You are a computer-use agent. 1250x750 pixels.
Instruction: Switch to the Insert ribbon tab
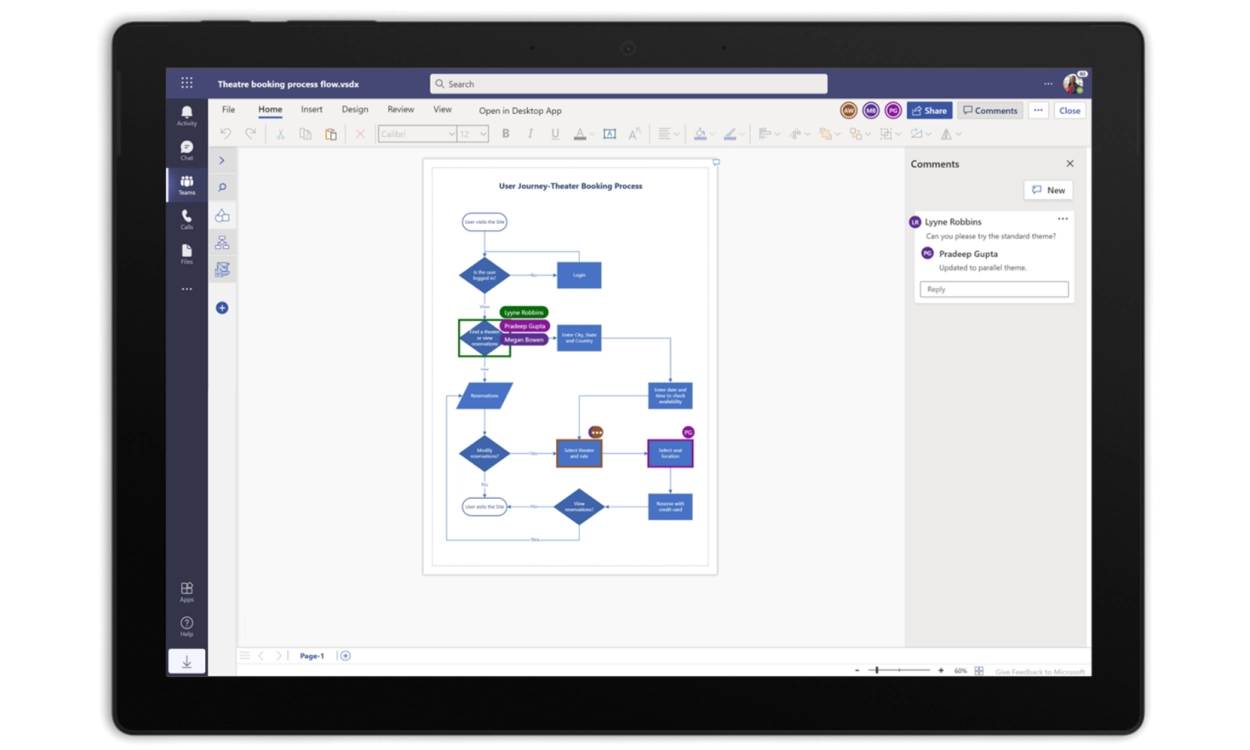point(312,110)
